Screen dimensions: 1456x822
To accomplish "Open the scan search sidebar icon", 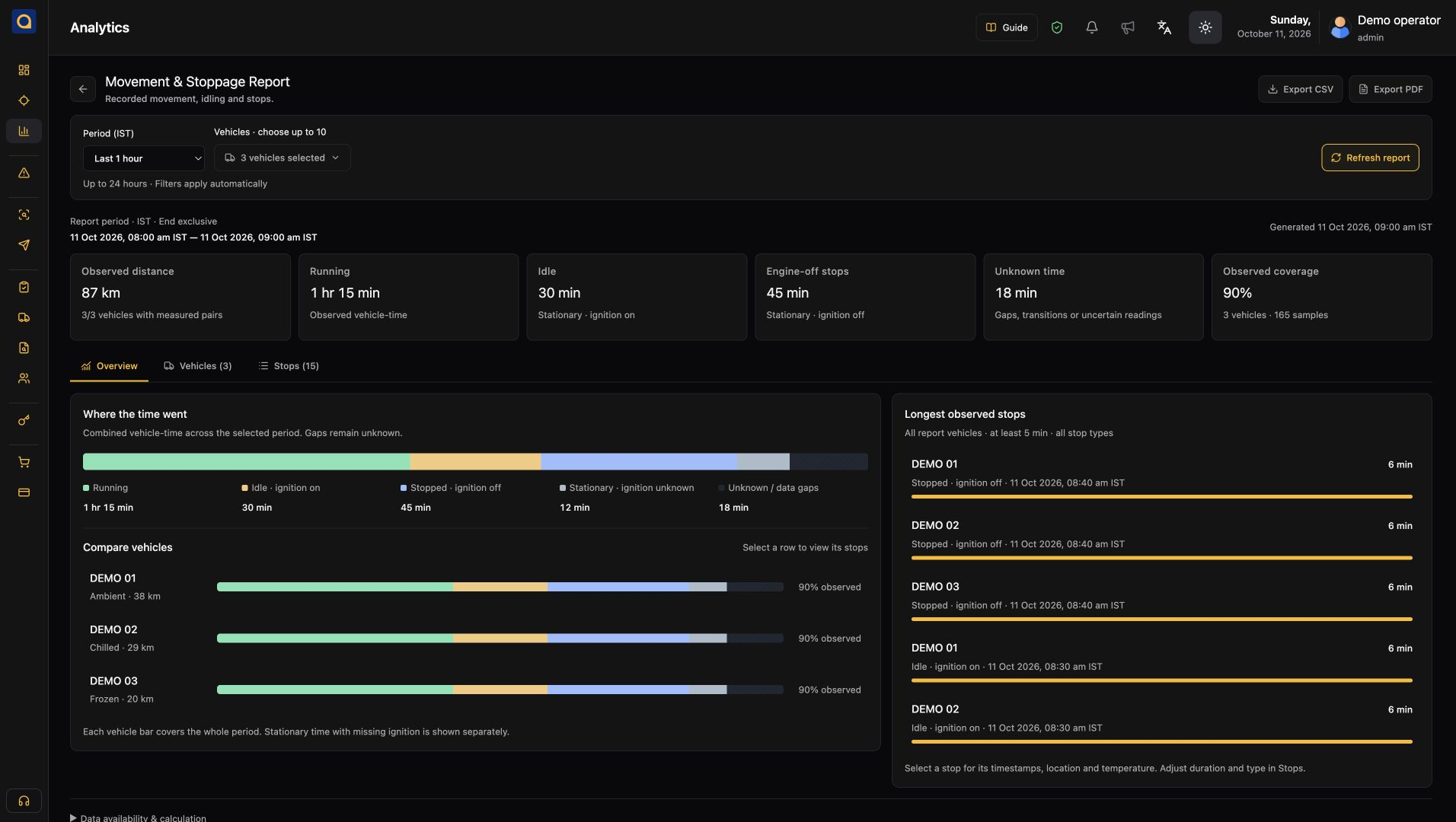I will (x=24, y=215).
